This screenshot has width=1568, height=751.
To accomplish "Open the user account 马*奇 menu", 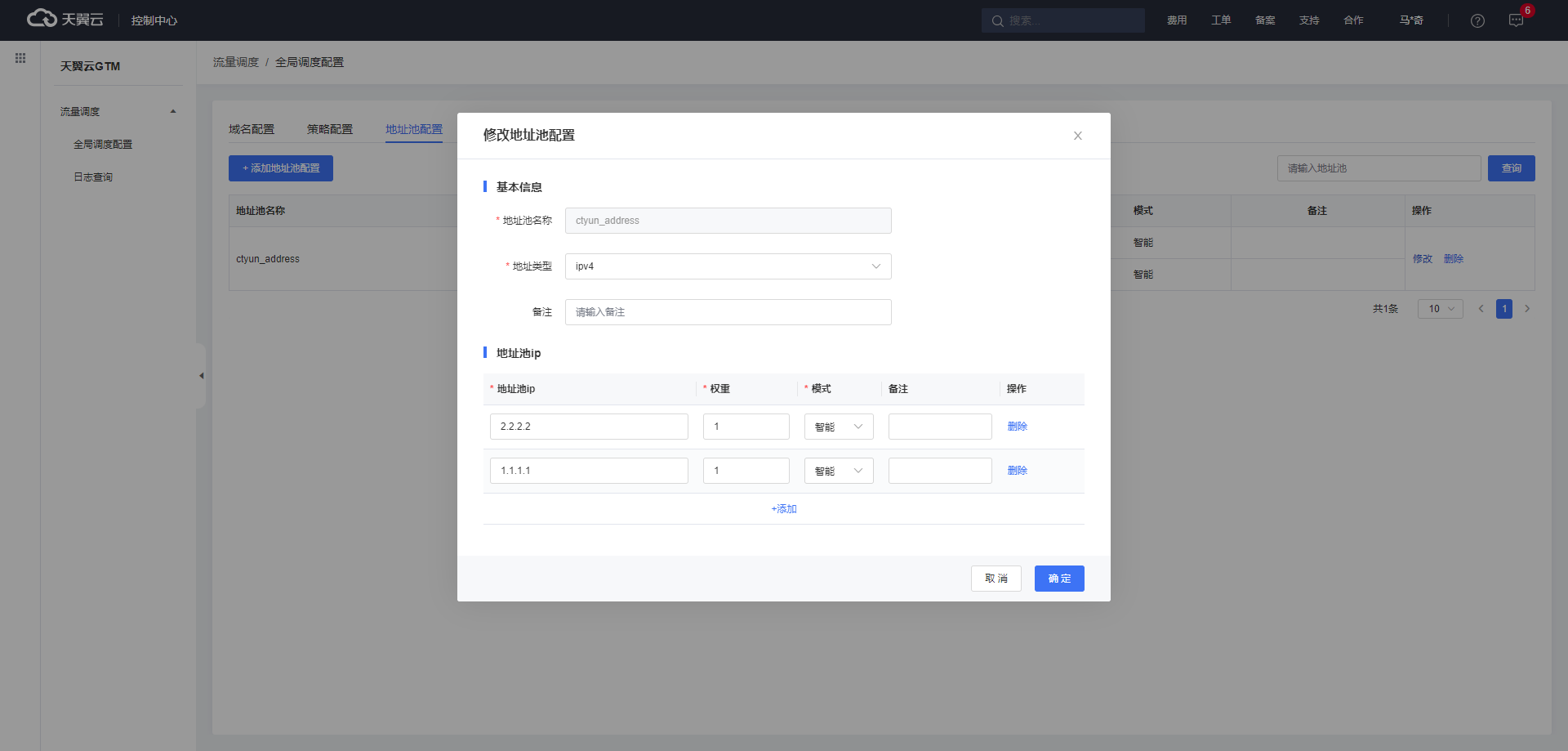I will click(1411, 20).
